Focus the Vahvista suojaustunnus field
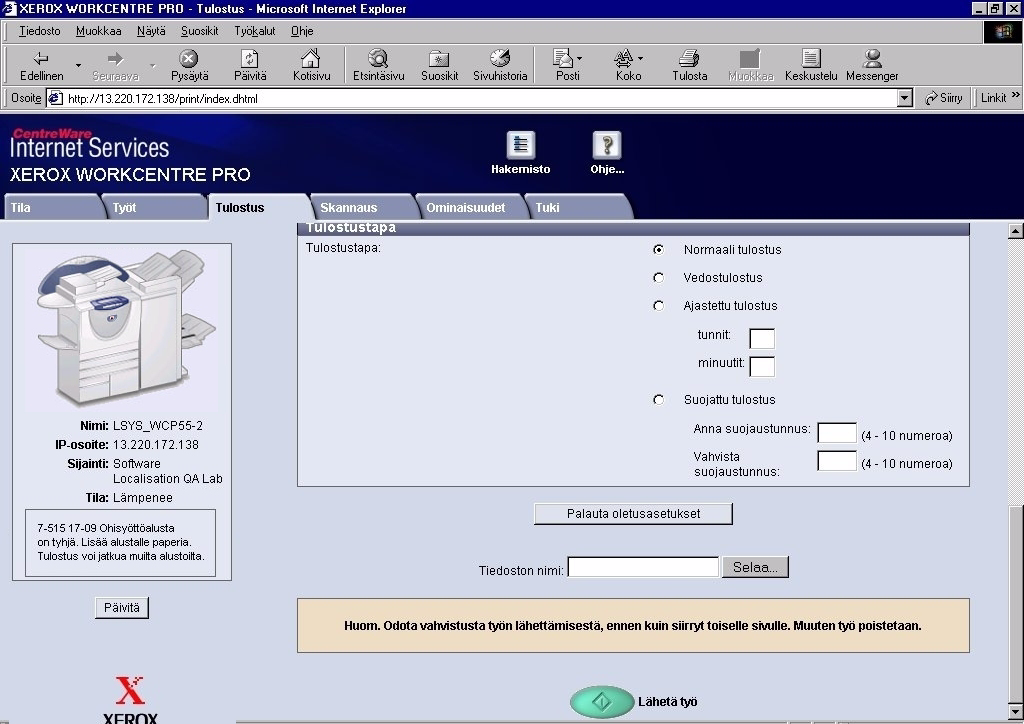Screen dimensions: 1024x724 point(837,461)
